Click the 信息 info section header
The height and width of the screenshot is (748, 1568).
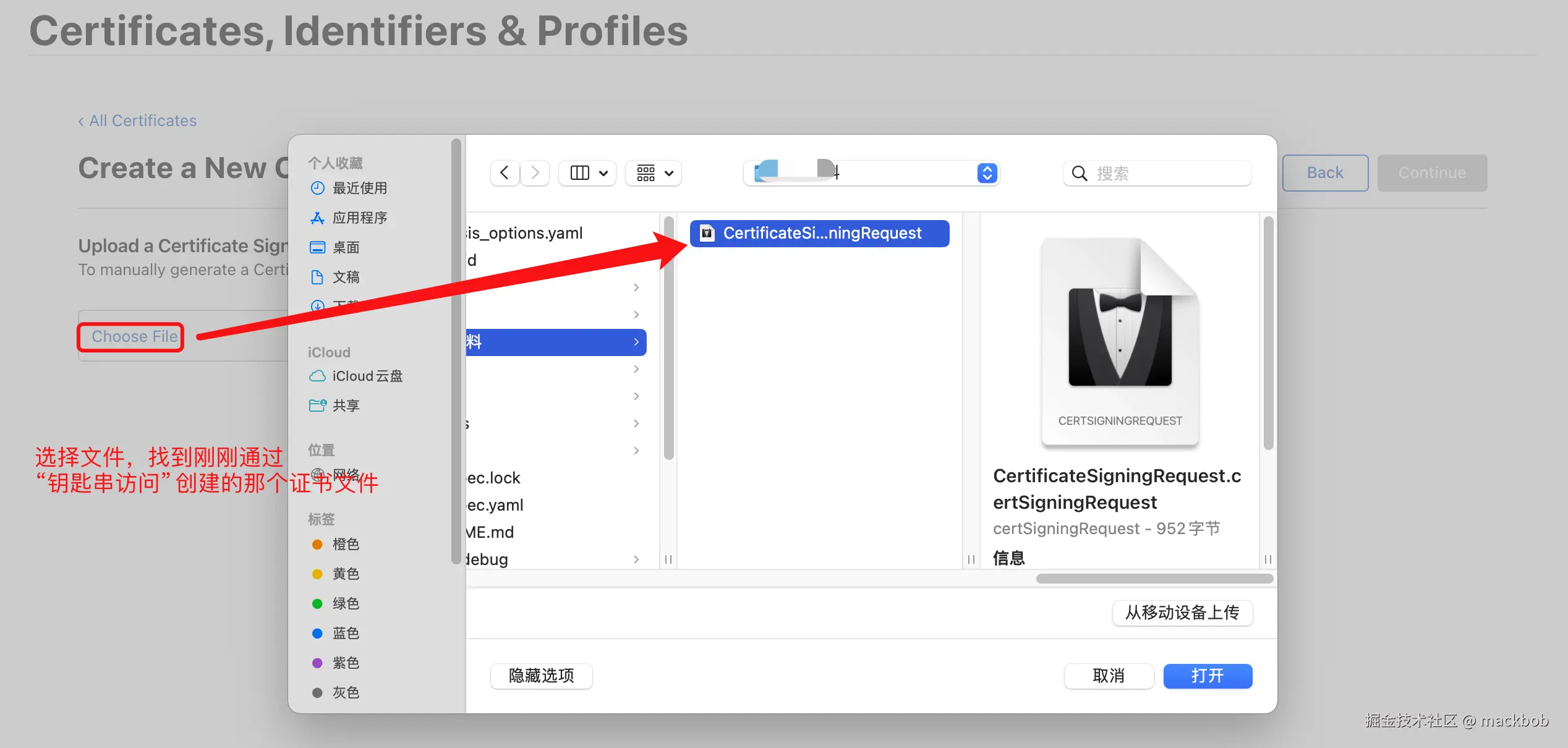pyautogui.click(x=1008, y=558)
